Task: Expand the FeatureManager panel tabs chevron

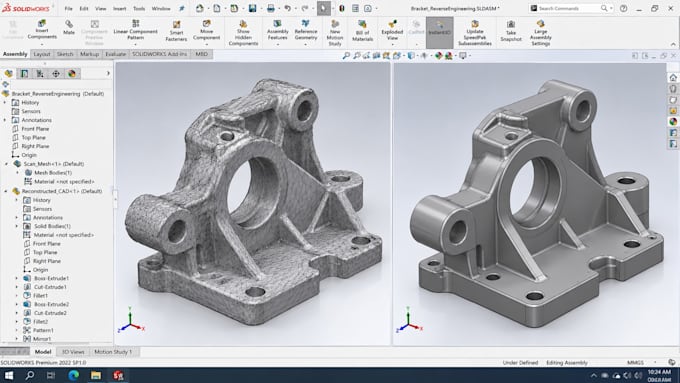Action: [108, 73]
